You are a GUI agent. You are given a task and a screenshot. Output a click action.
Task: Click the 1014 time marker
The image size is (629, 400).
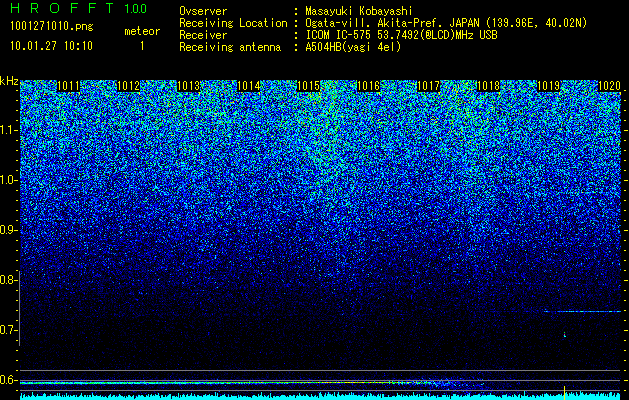[249, 86]
